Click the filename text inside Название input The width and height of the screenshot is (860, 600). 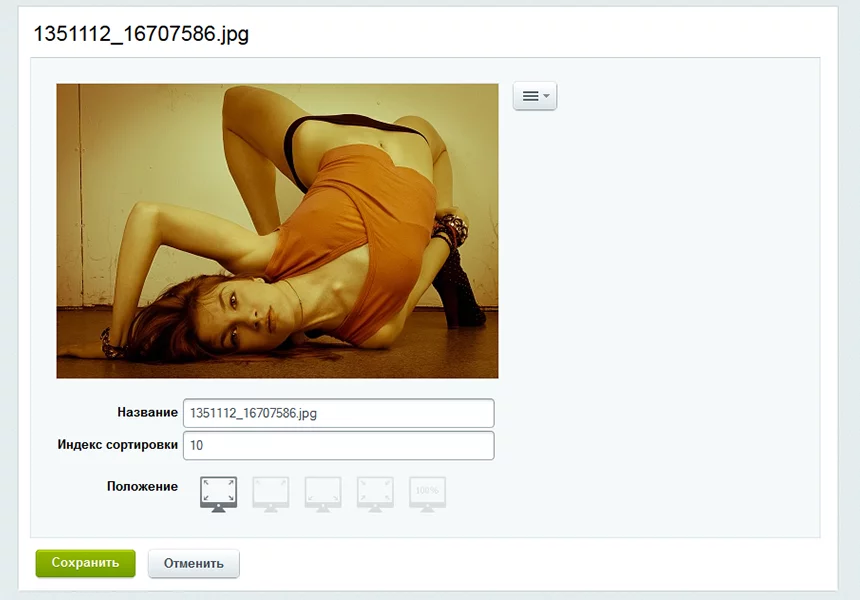click(253, 413)
